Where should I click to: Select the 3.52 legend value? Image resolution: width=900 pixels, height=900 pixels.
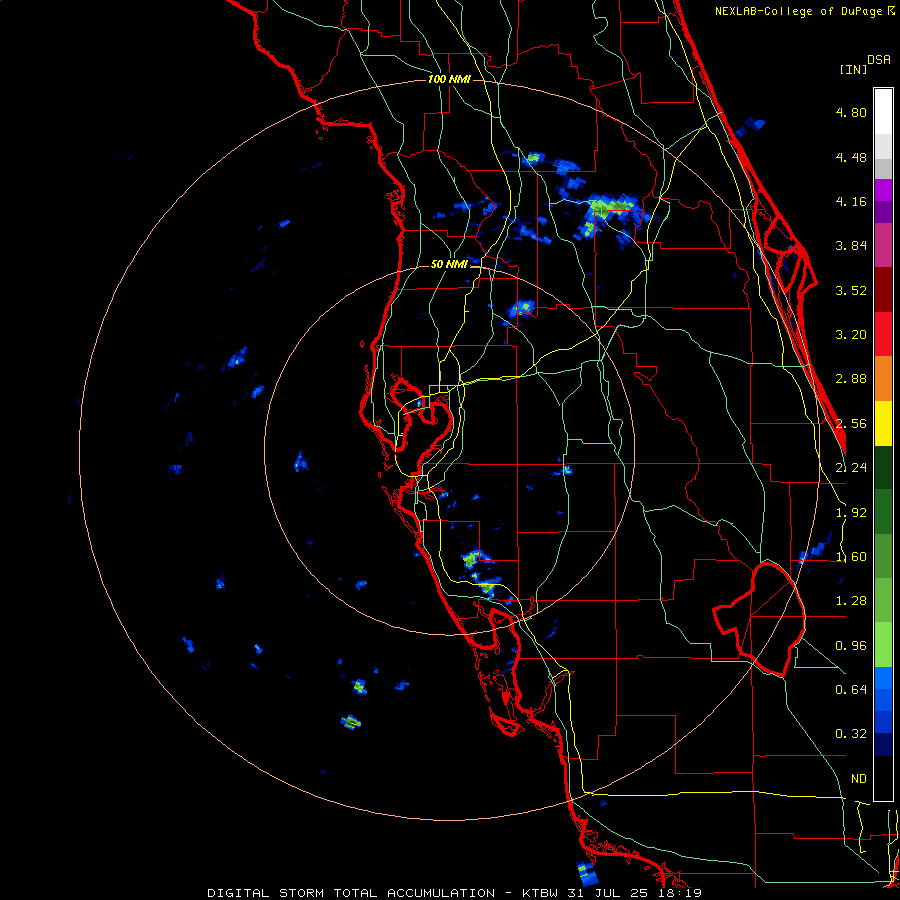click(x=851, y=290)
